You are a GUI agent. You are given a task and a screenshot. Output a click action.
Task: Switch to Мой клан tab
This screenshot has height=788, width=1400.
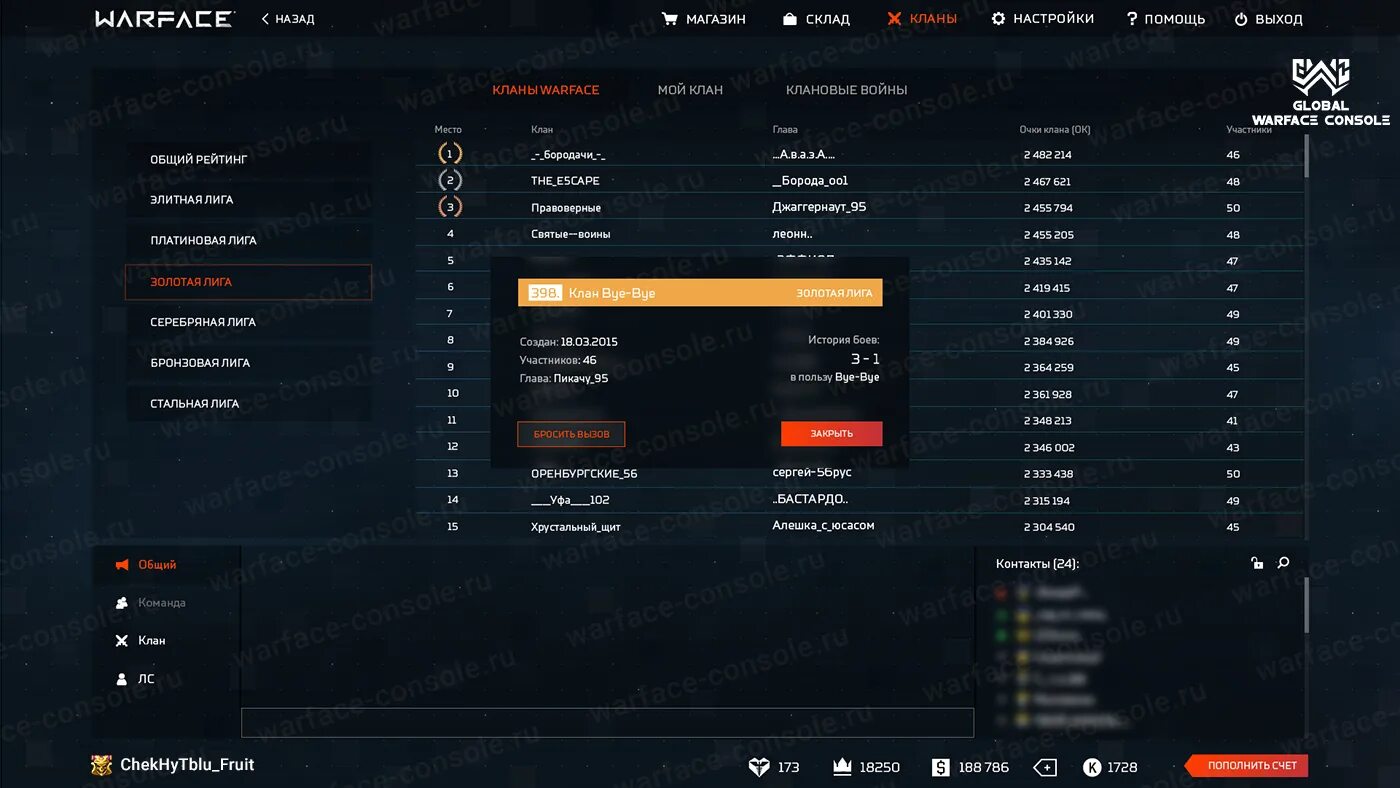(690, 90)
